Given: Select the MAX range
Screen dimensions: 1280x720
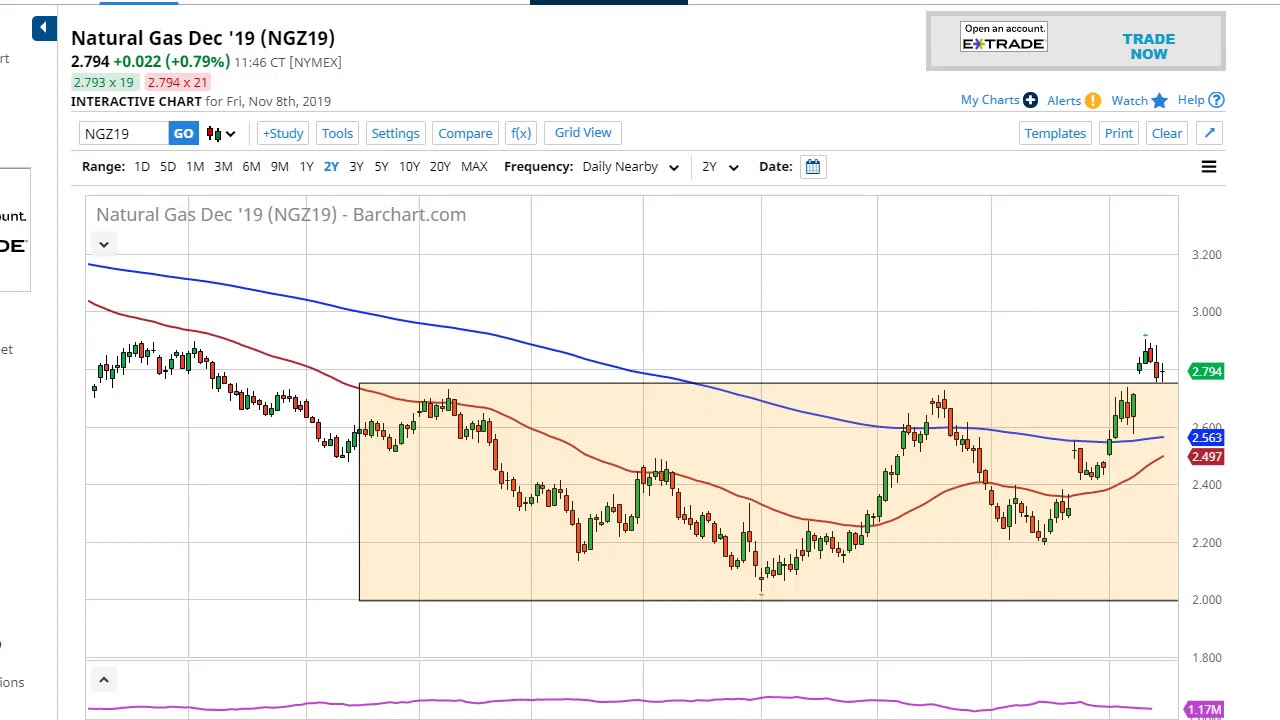Looking at the screenshot, I should coord(474,167).
